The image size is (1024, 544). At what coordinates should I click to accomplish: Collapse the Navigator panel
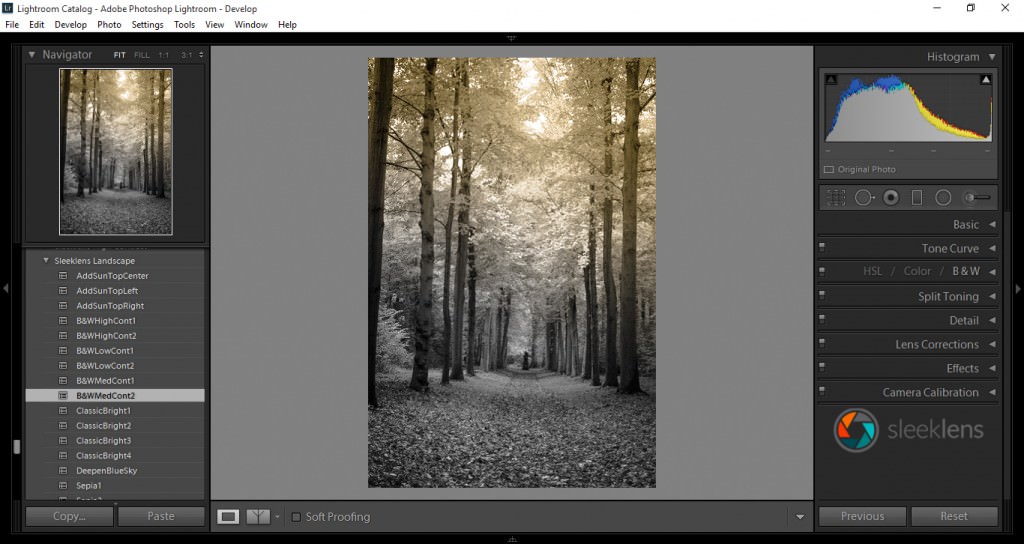[x=31, y=55]
